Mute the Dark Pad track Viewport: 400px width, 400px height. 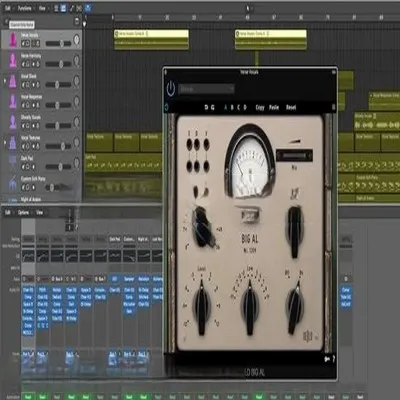(x=23, y=167)
